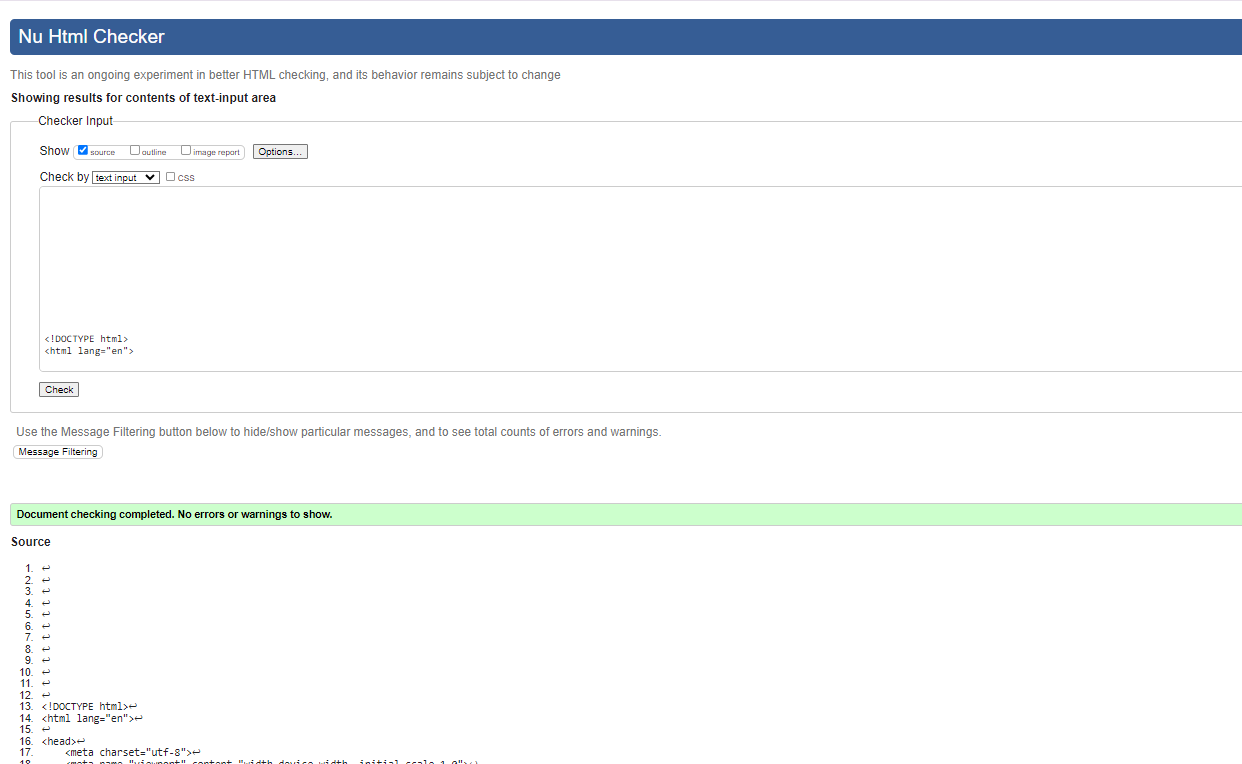Tick the css checkbox
1242x764 pixels.
(x=170, y=177)
